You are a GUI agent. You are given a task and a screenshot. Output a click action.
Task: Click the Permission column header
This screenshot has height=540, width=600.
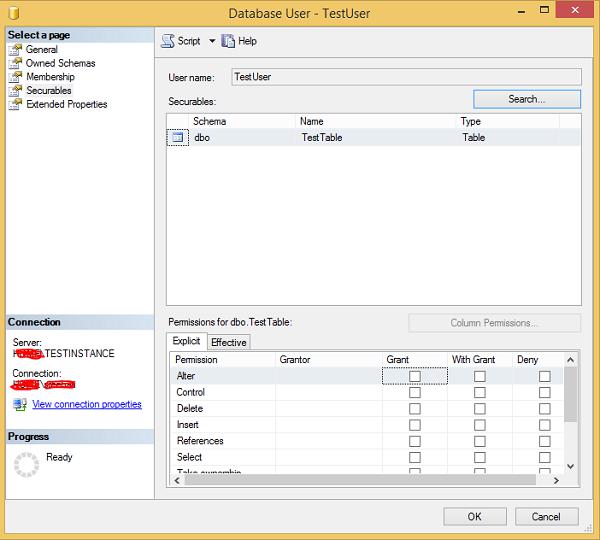(223, 360)
